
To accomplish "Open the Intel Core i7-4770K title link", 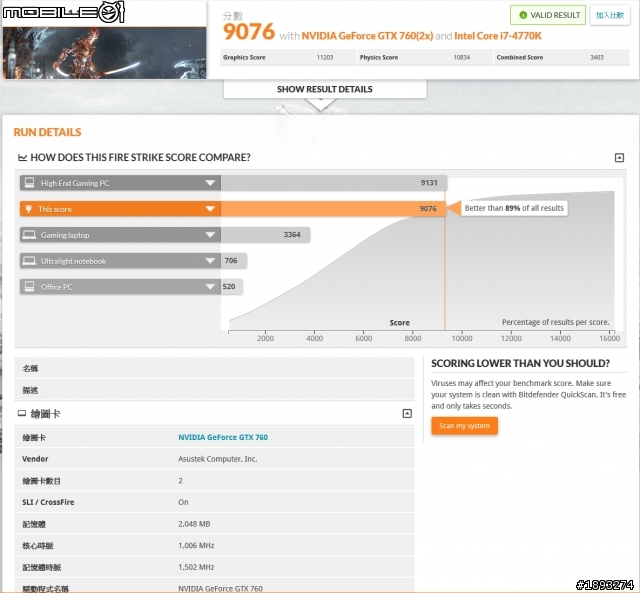I will [498, 36].
